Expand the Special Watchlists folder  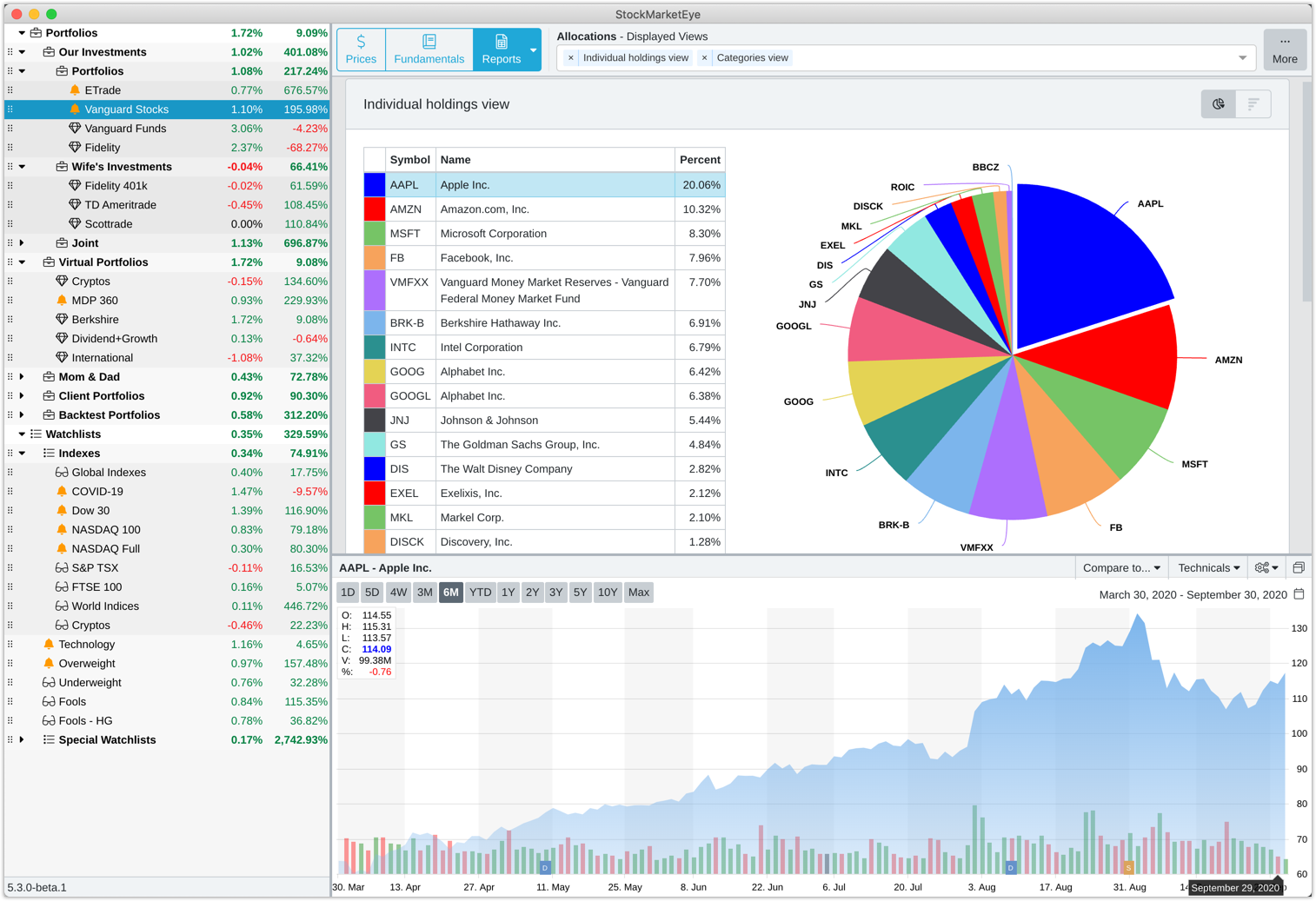click(22, 740)
